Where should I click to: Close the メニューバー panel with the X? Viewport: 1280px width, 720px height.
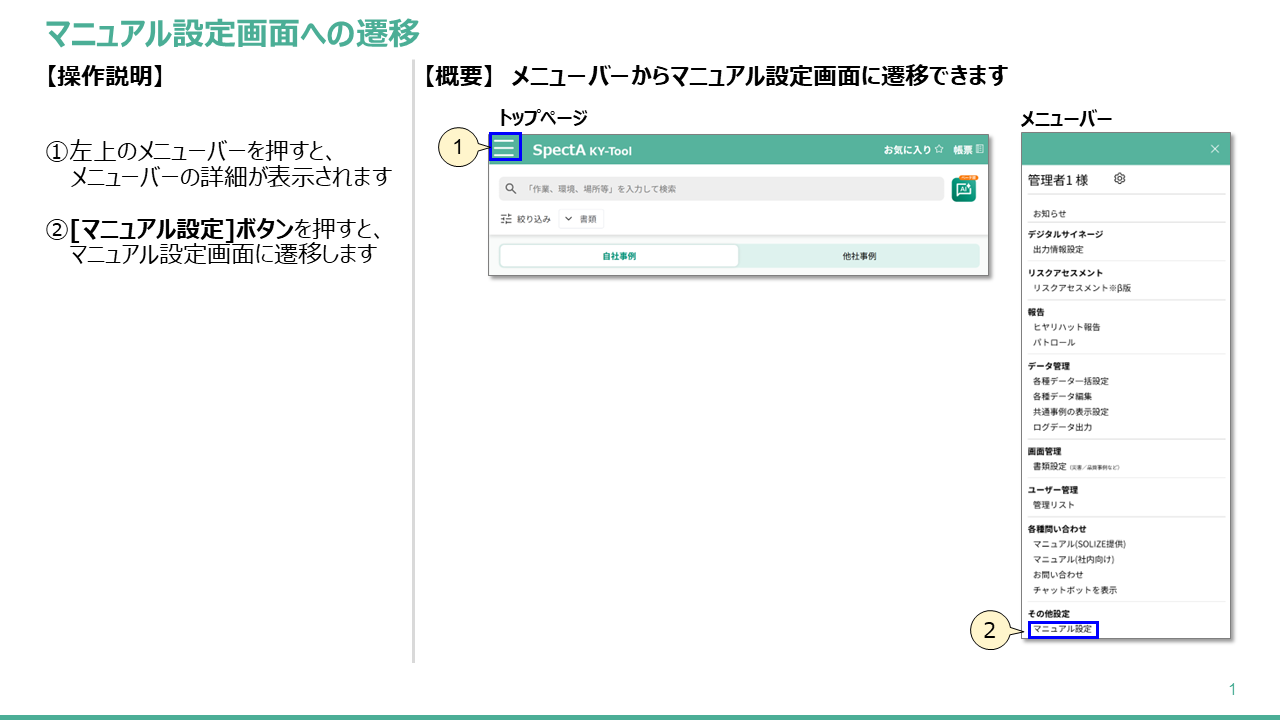click(x=1215, y=148)
